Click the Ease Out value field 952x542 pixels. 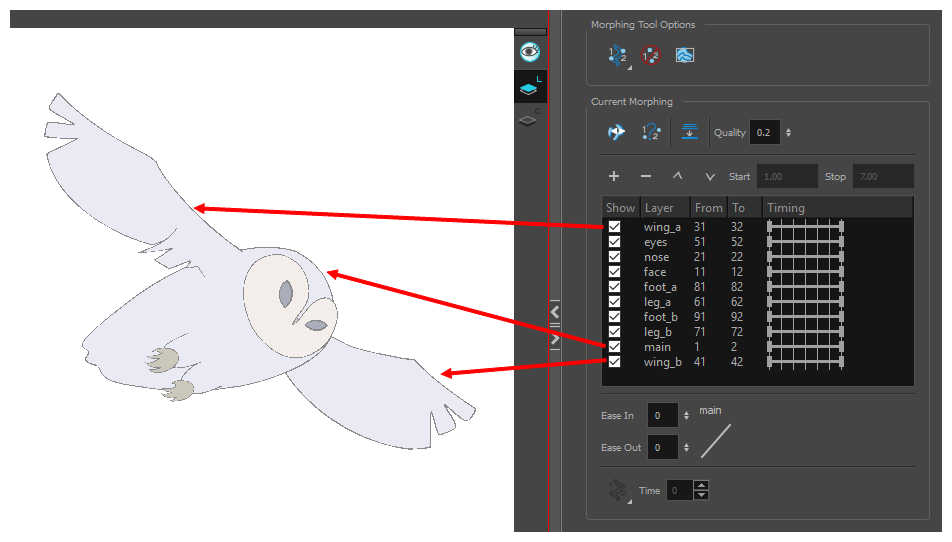(662, 447)
